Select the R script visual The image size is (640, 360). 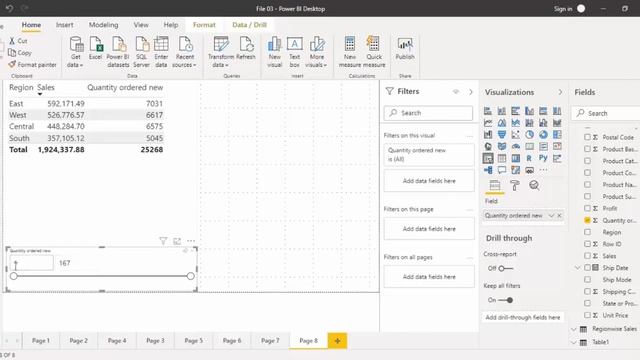[529, 158]
